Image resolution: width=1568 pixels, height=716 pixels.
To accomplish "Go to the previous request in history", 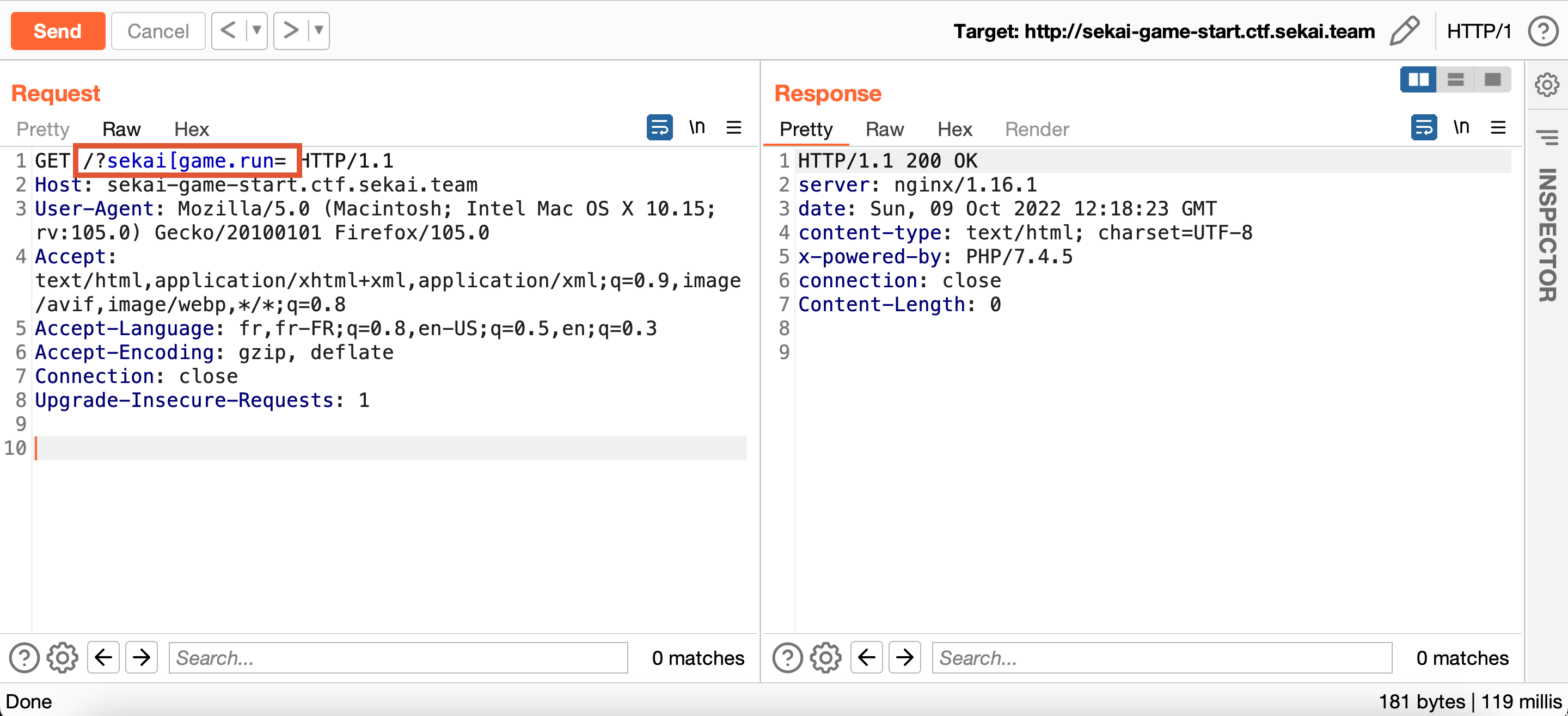I will coord(228,30).
